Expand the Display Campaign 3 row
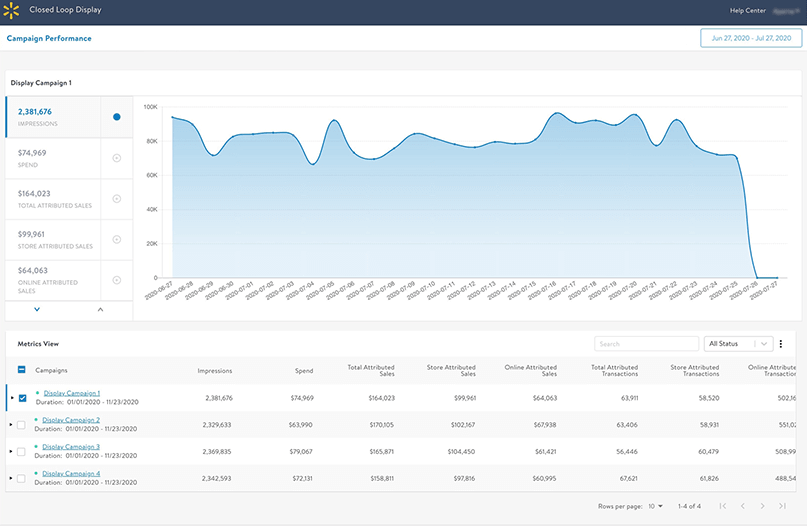Viewport: 807px width, 526px height. pos(11,452)
